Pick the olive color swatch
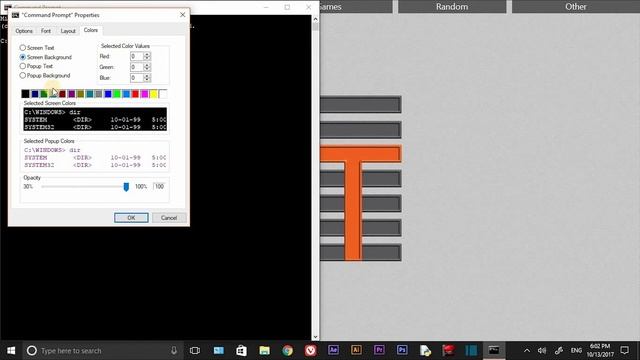The height and width of the screenshot is (360, 640). pos(80,94)
